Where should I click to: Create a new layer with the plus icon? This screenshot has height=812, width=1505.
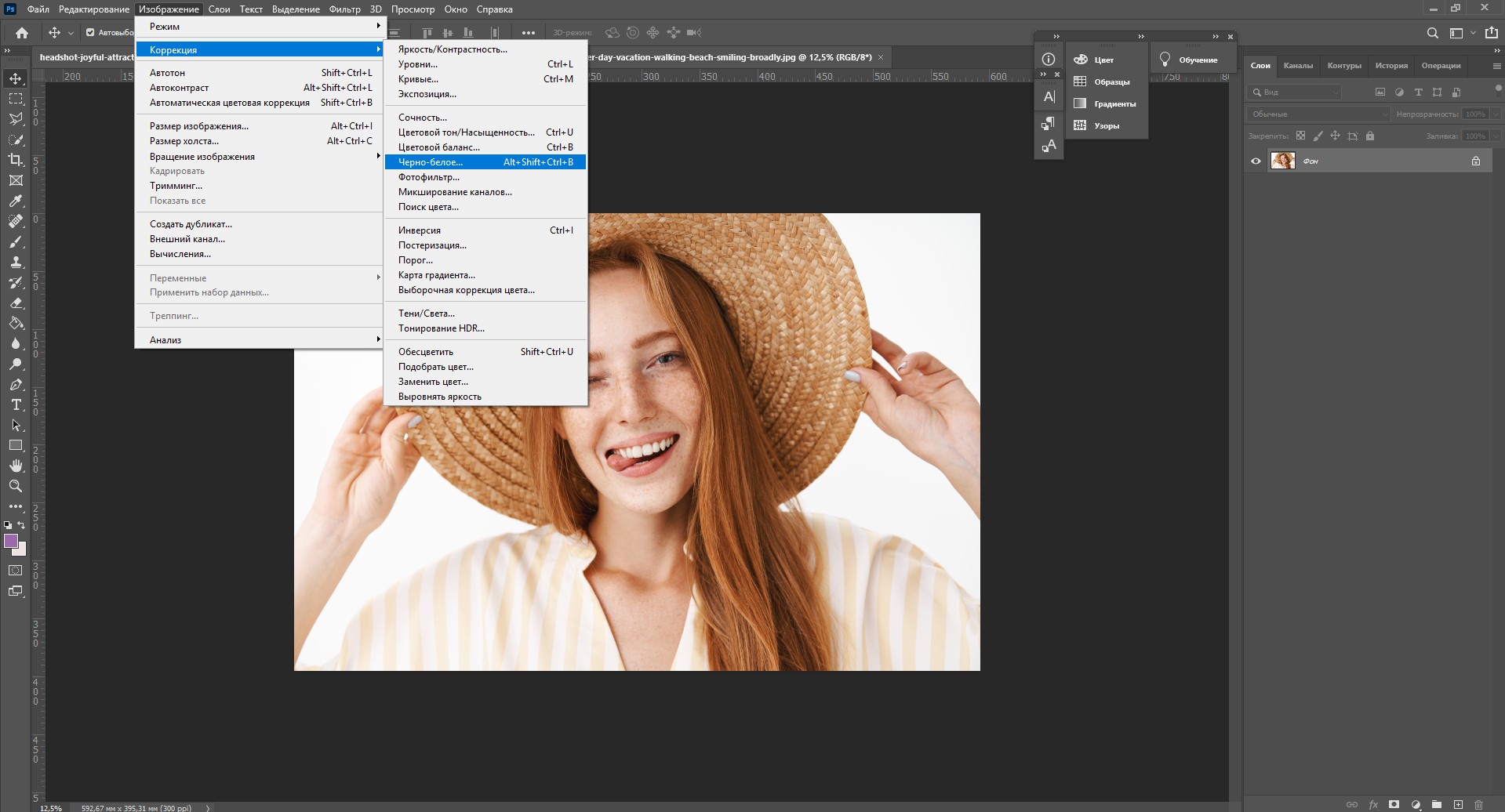click(1458, 805)
